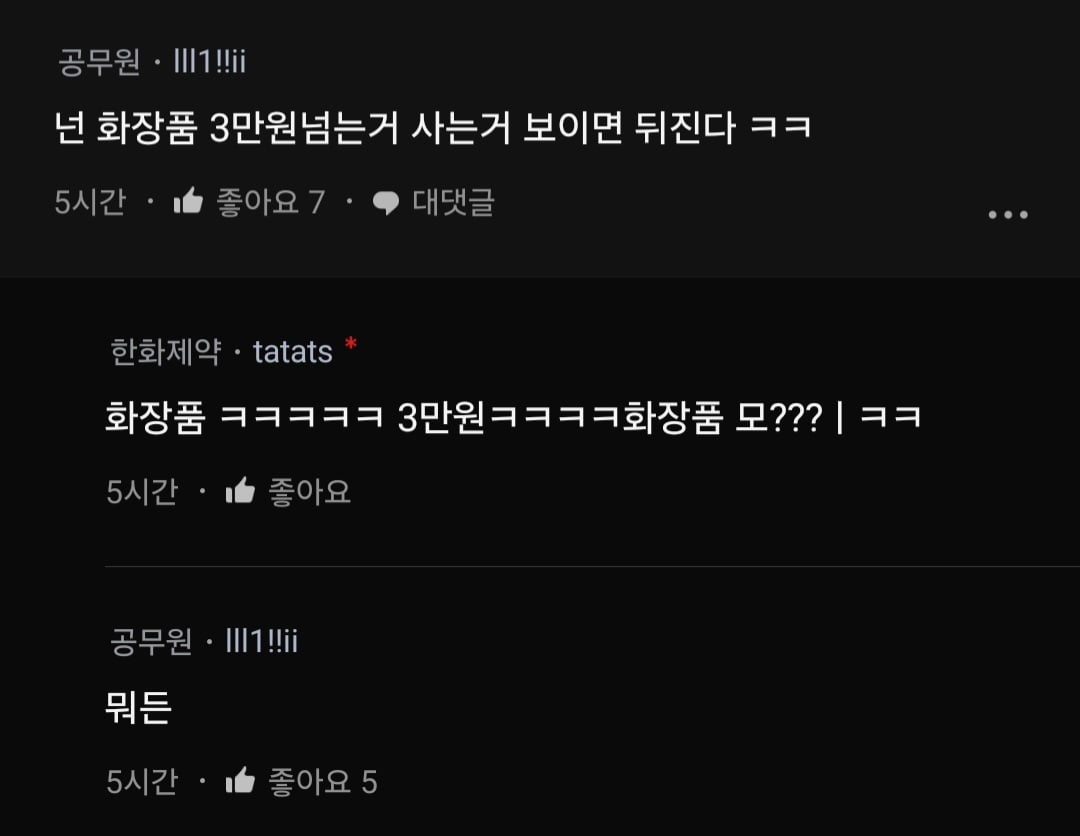1080x836 pixels.
Task: Click the 대댓글 reply button
Action: 453,202
